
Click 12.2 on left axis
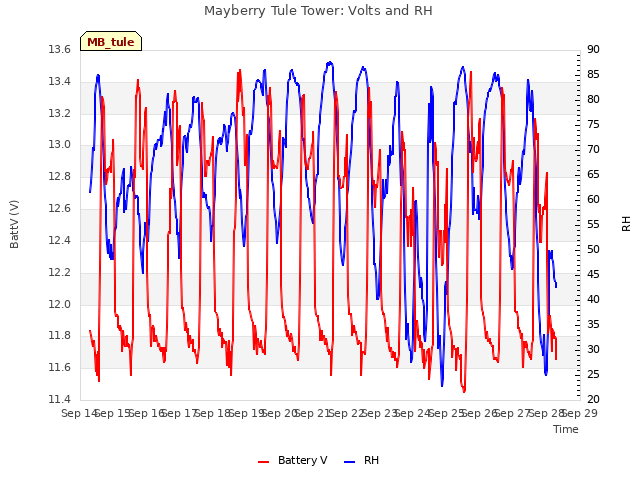coord(60,272)
